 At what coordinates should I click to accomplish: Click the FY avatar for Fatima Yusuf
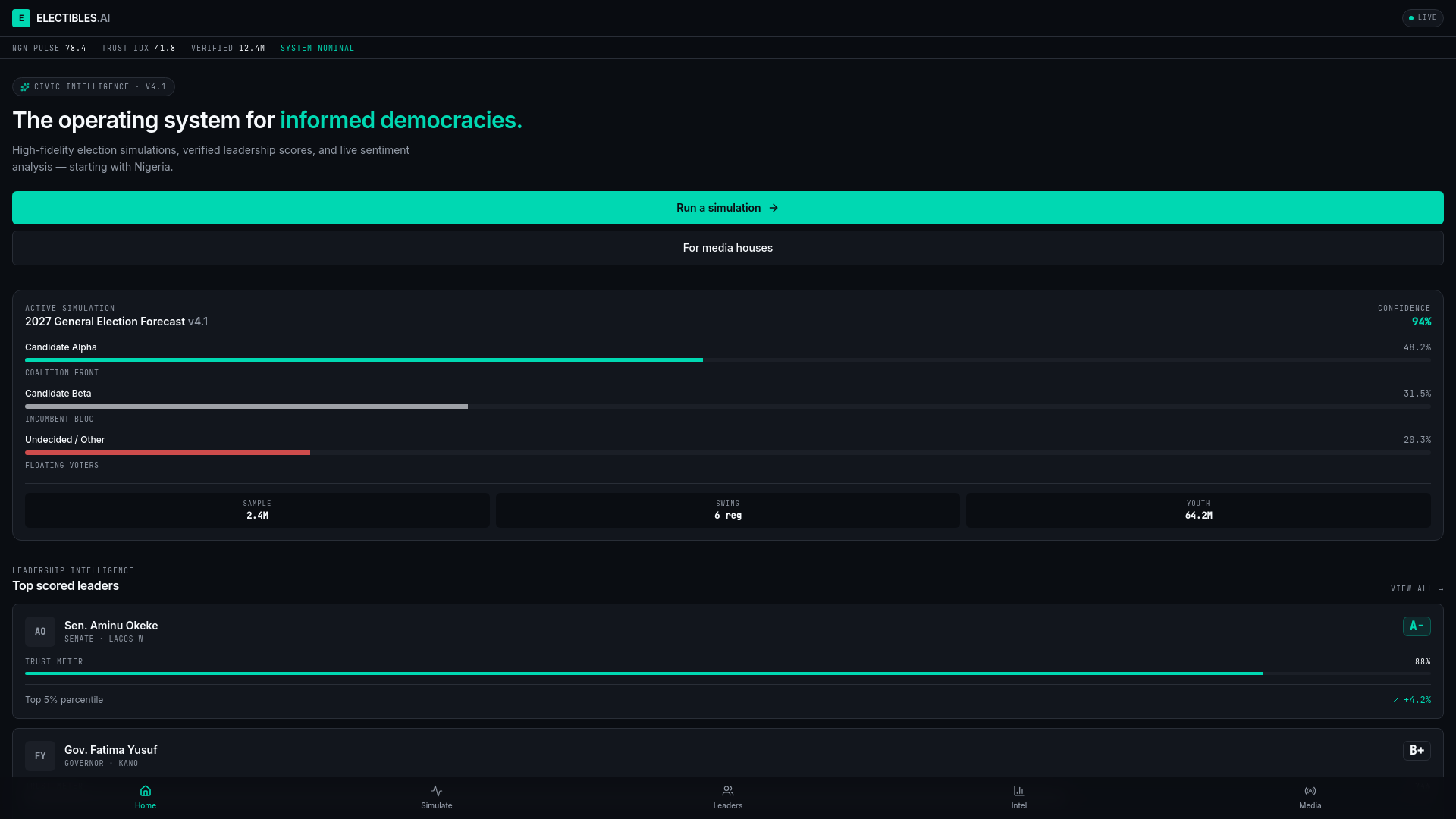tap(40, 756)
